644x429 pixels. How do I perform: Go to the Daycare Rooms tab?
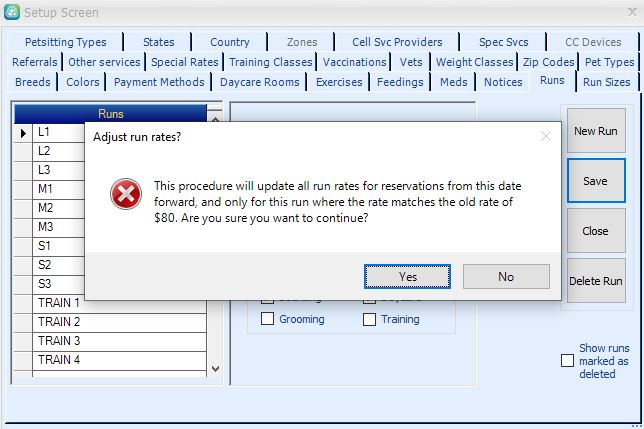point(259,82)
